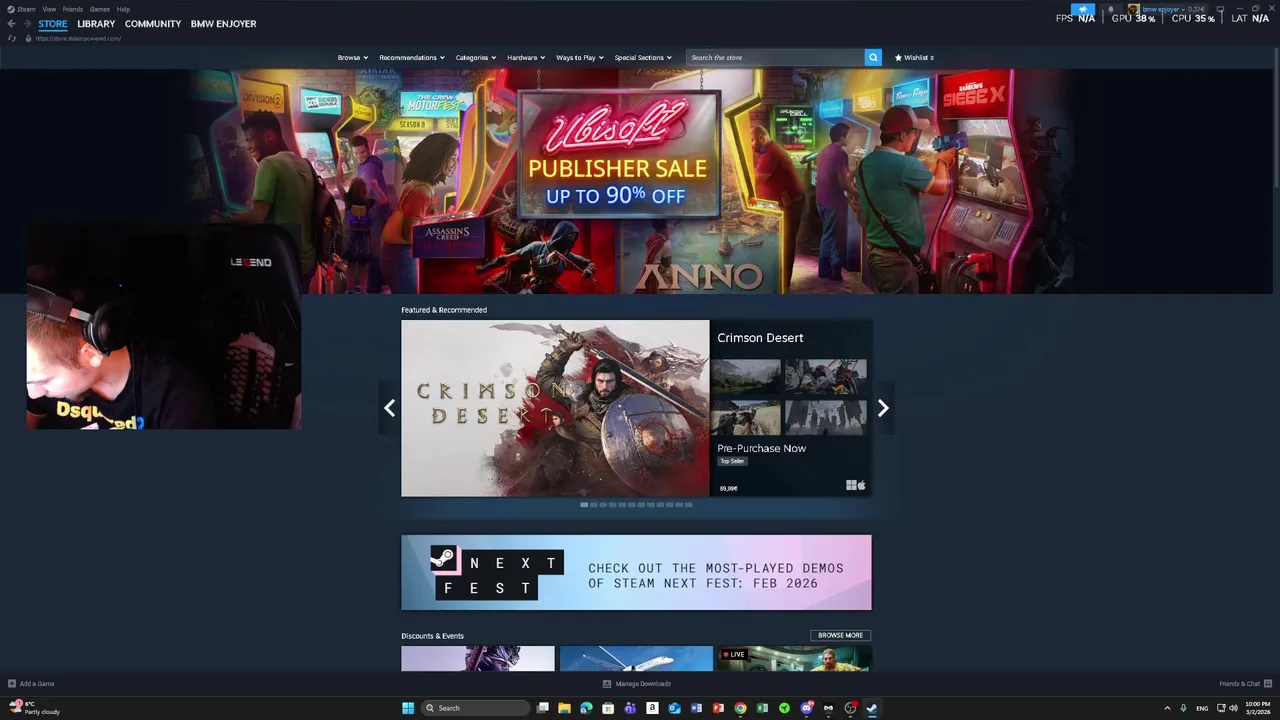
Task: Click the Add a Game plus icon
Action: tap(12, 684)
